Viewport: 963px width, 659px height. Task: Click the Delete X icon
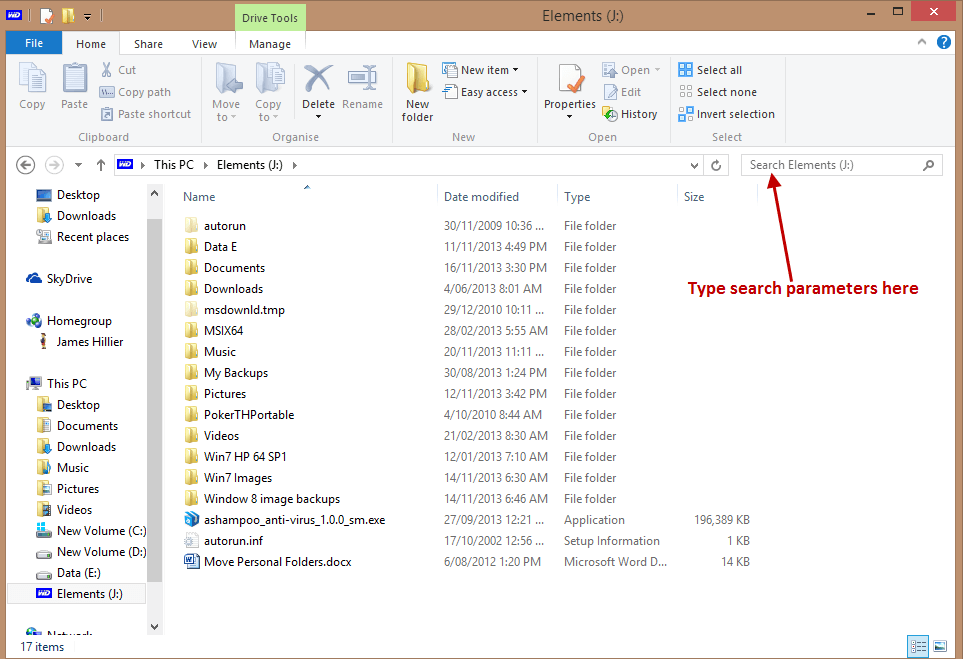(318, 79)
